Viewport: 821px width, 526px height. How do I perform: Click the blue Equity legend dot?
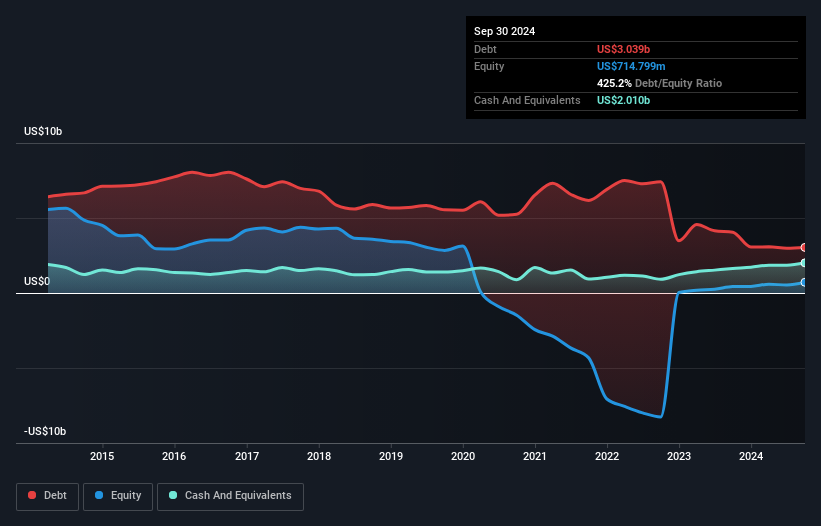99,495
